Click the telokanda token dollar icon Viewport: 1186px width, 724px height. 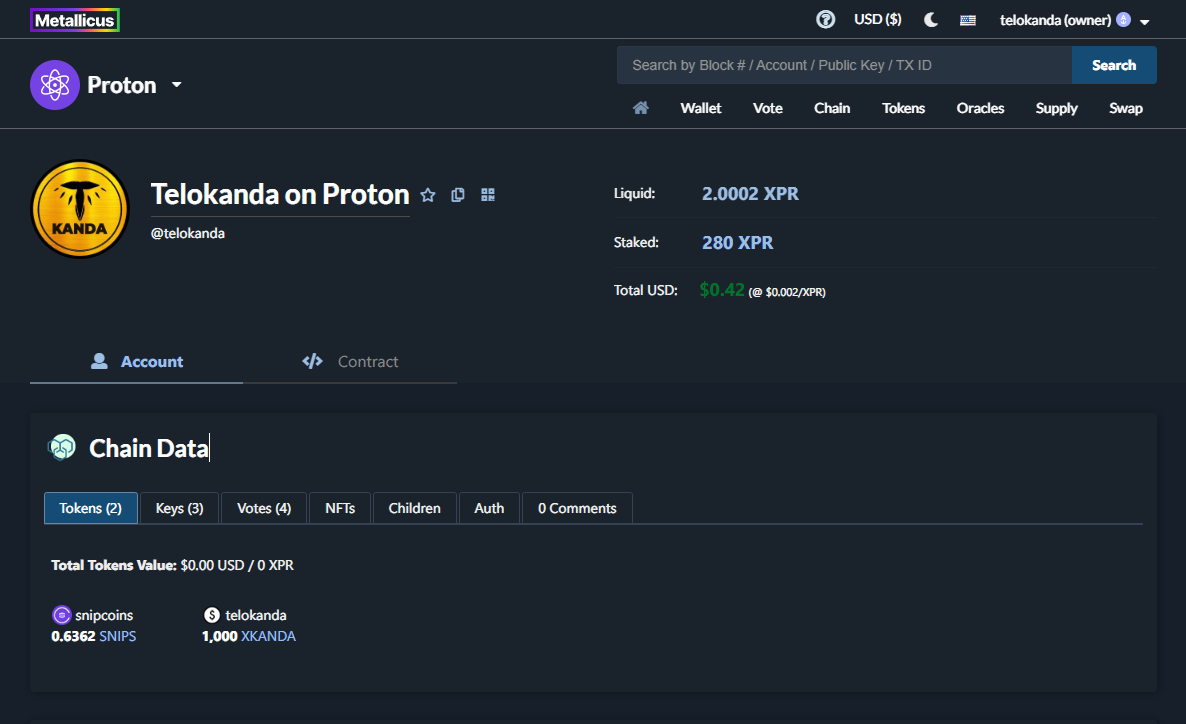(x=212, y=615)
